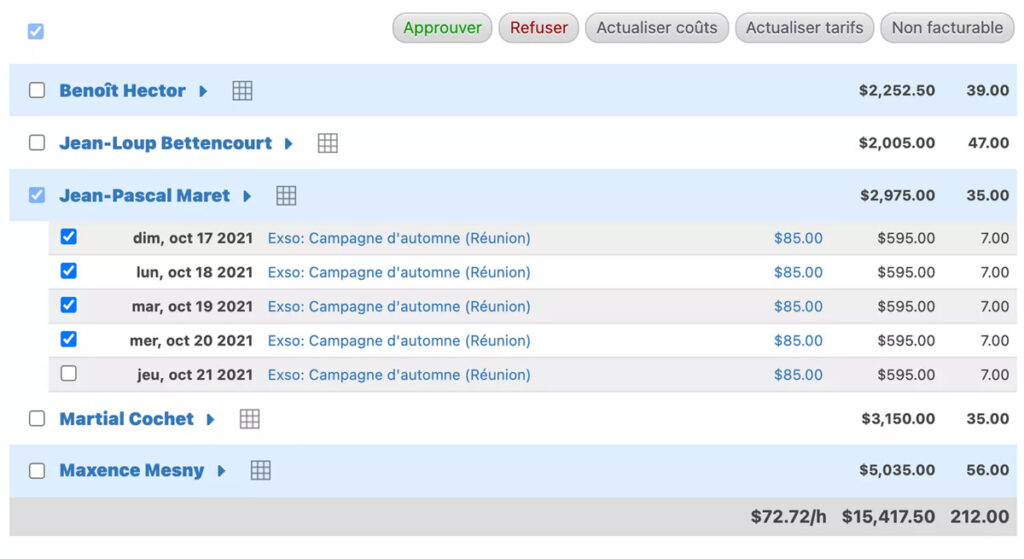Uncheck the dim, oct 17 2021 entry

(68, 237)
